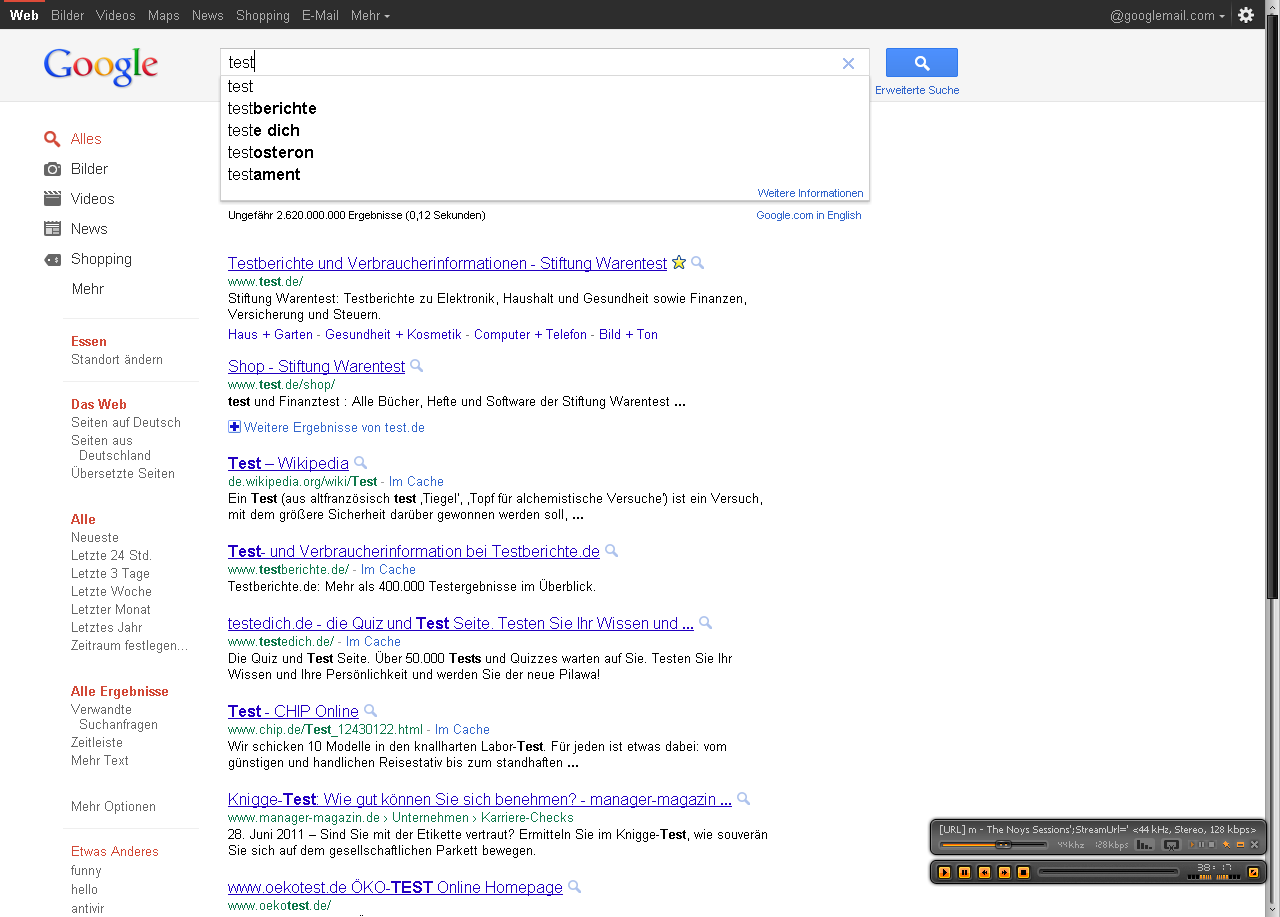This screenshot has width=1280, height=917.
Task: Click the resize-arrow icon beside the 38:17 timer
Action: [1253, 872]
